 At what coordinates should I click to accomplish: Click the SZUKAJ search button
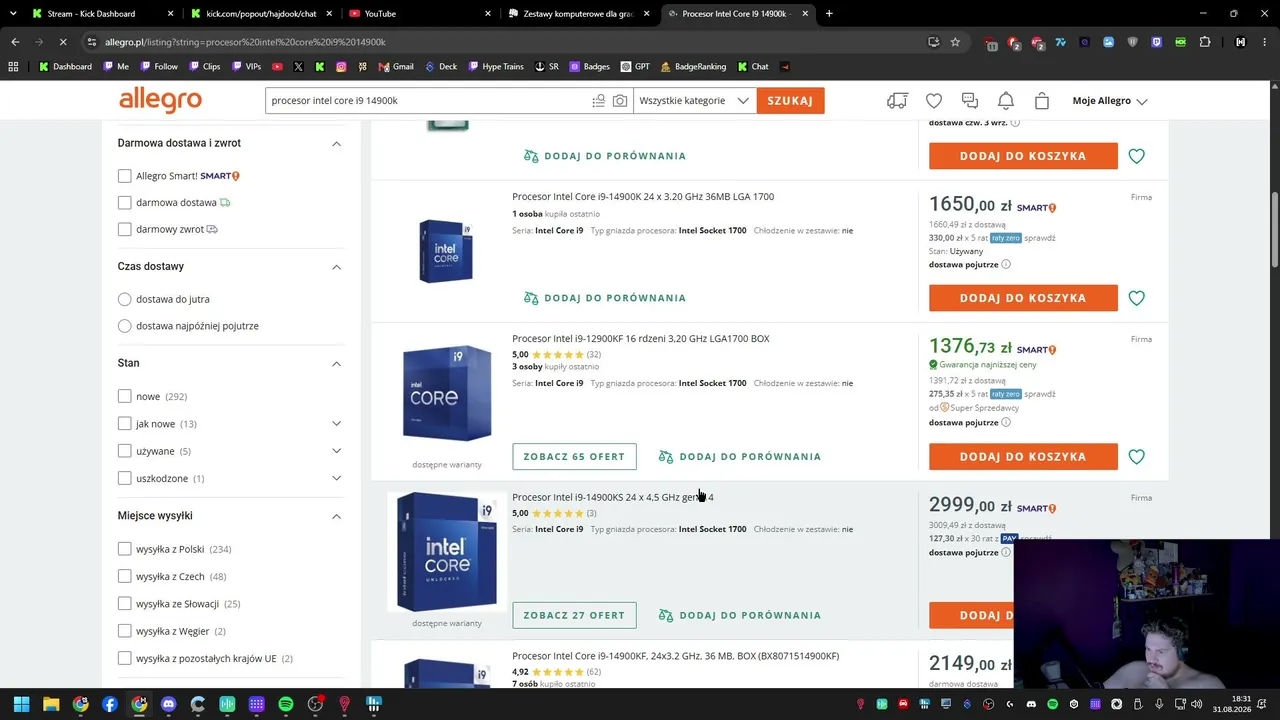click(x=790, y=101)
